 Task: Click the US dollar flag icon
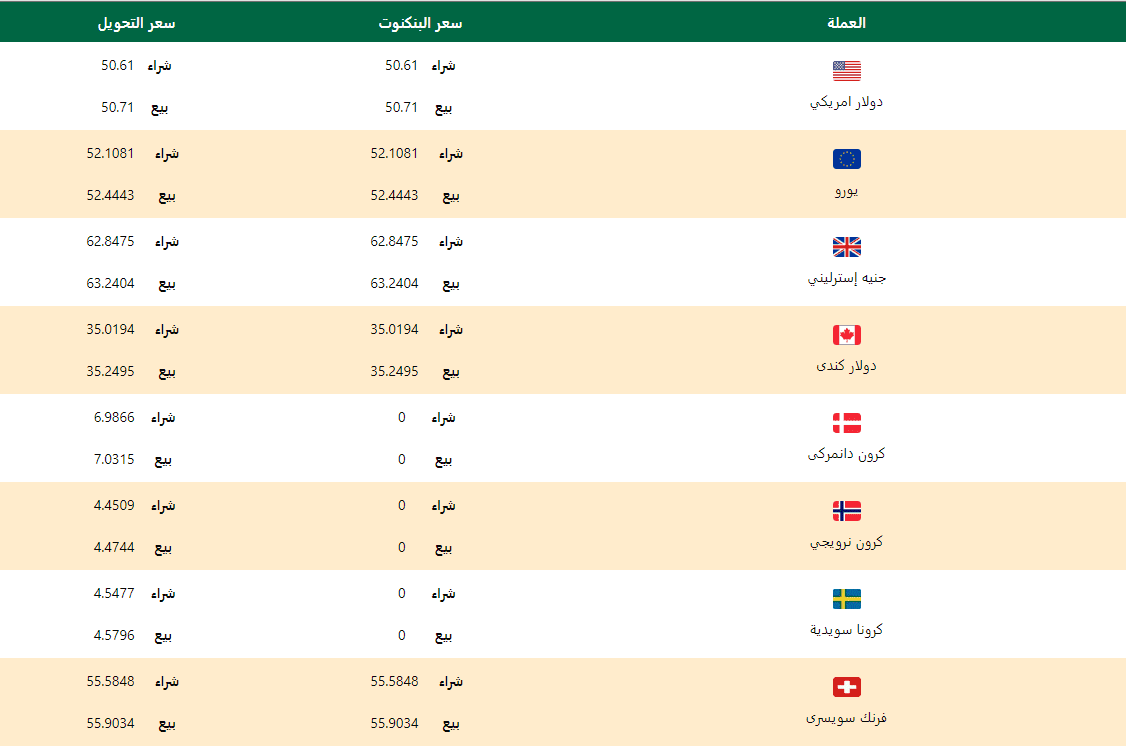846,71
